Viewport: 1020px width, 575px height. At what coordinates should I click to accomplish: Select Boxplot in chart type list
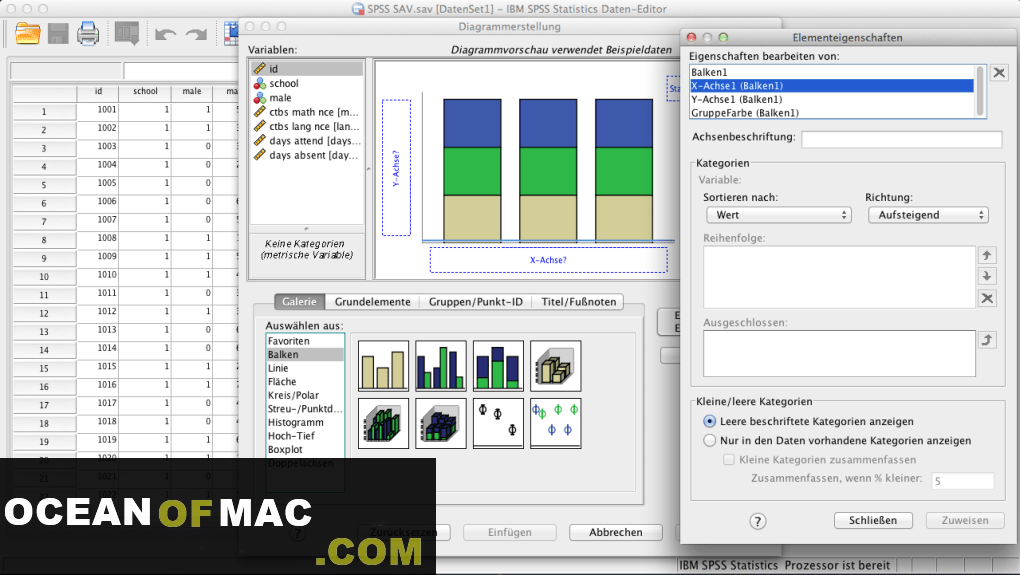(305, 449)
